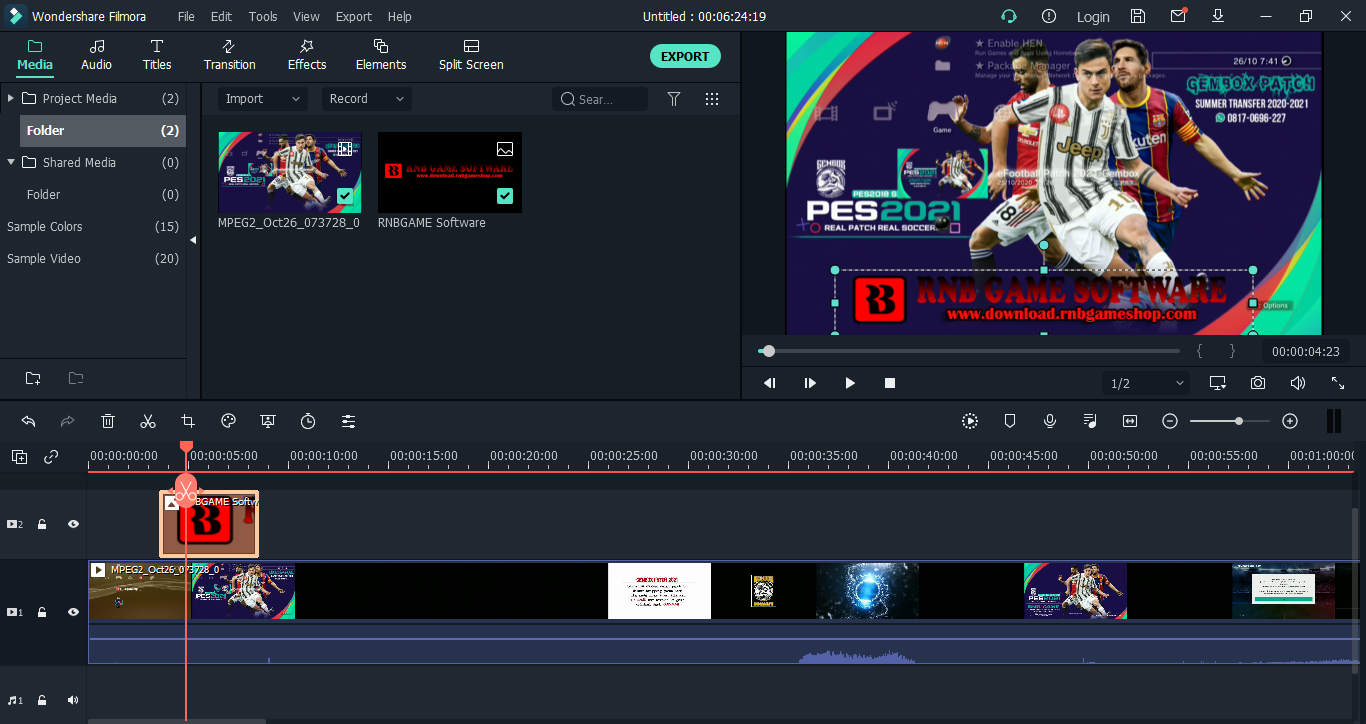Undo the last edit in timeline toolbar

(x=28, y=421)
